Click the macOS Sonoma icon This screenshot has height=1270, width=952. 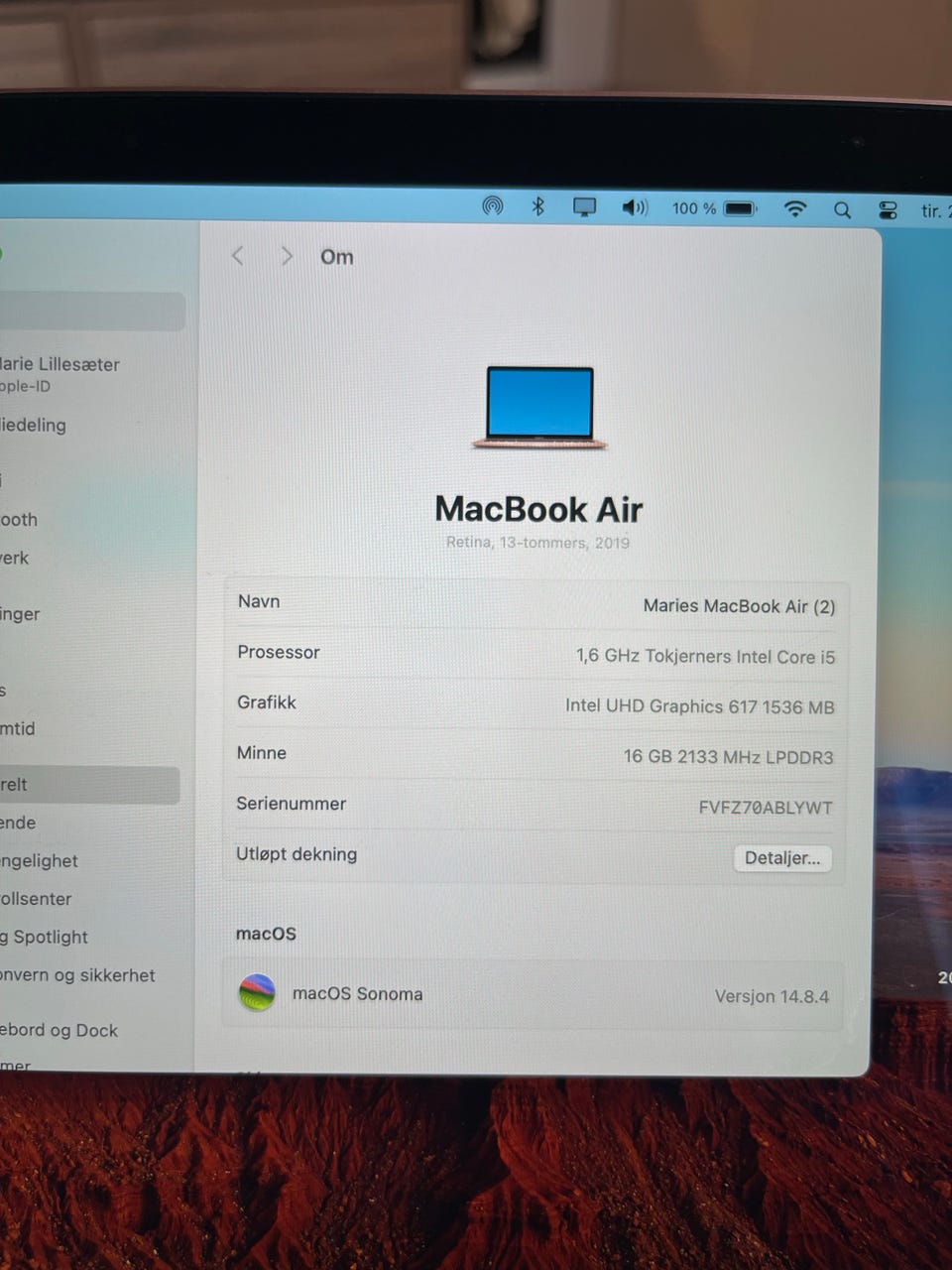258,992
